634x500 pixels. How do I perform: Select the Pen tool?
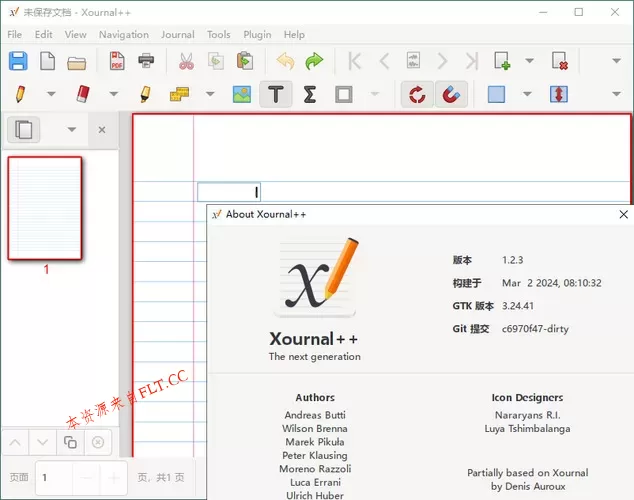click(x=20, y=94)
